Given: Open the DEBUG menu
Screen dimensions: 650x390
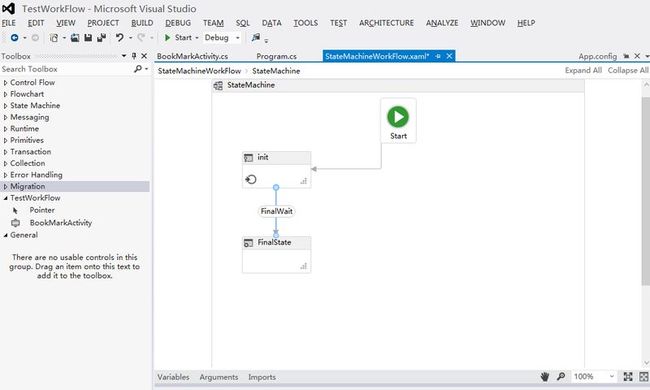Looking at the screenshot, I should pos(178,23).
